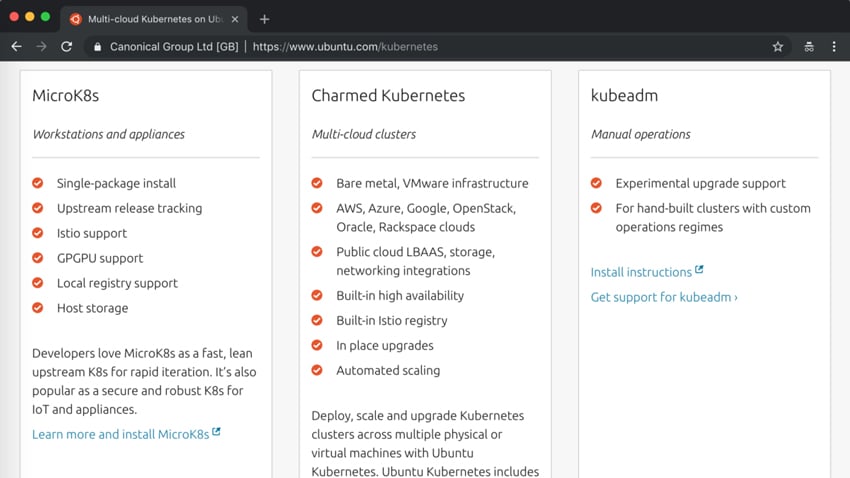Click the padlock site security icon
The width and height of the screenshot is (850, 478).
pos(97,47)
